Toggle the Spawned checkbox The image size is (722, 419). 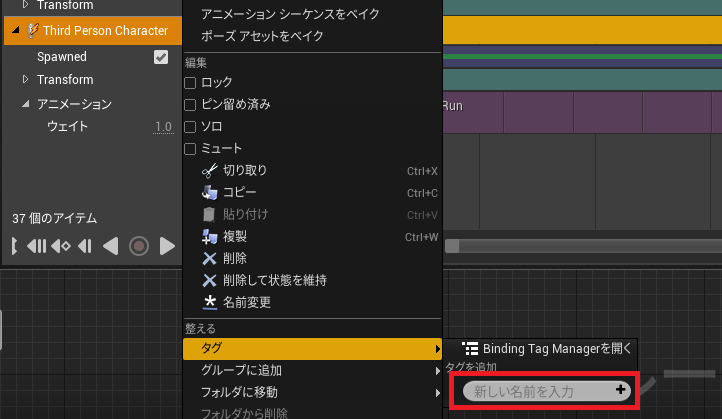161,57
